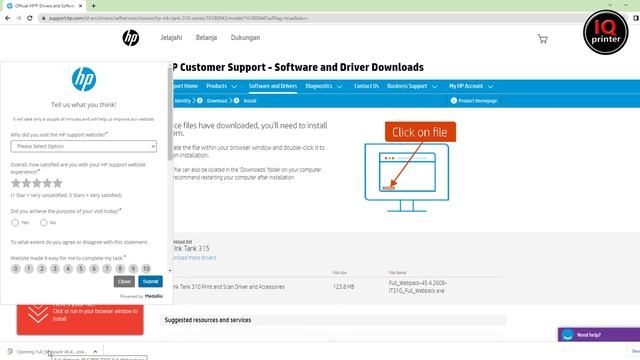Rate one star in survey
Screen dimensions: 640x360
click(x=16, y=183)
